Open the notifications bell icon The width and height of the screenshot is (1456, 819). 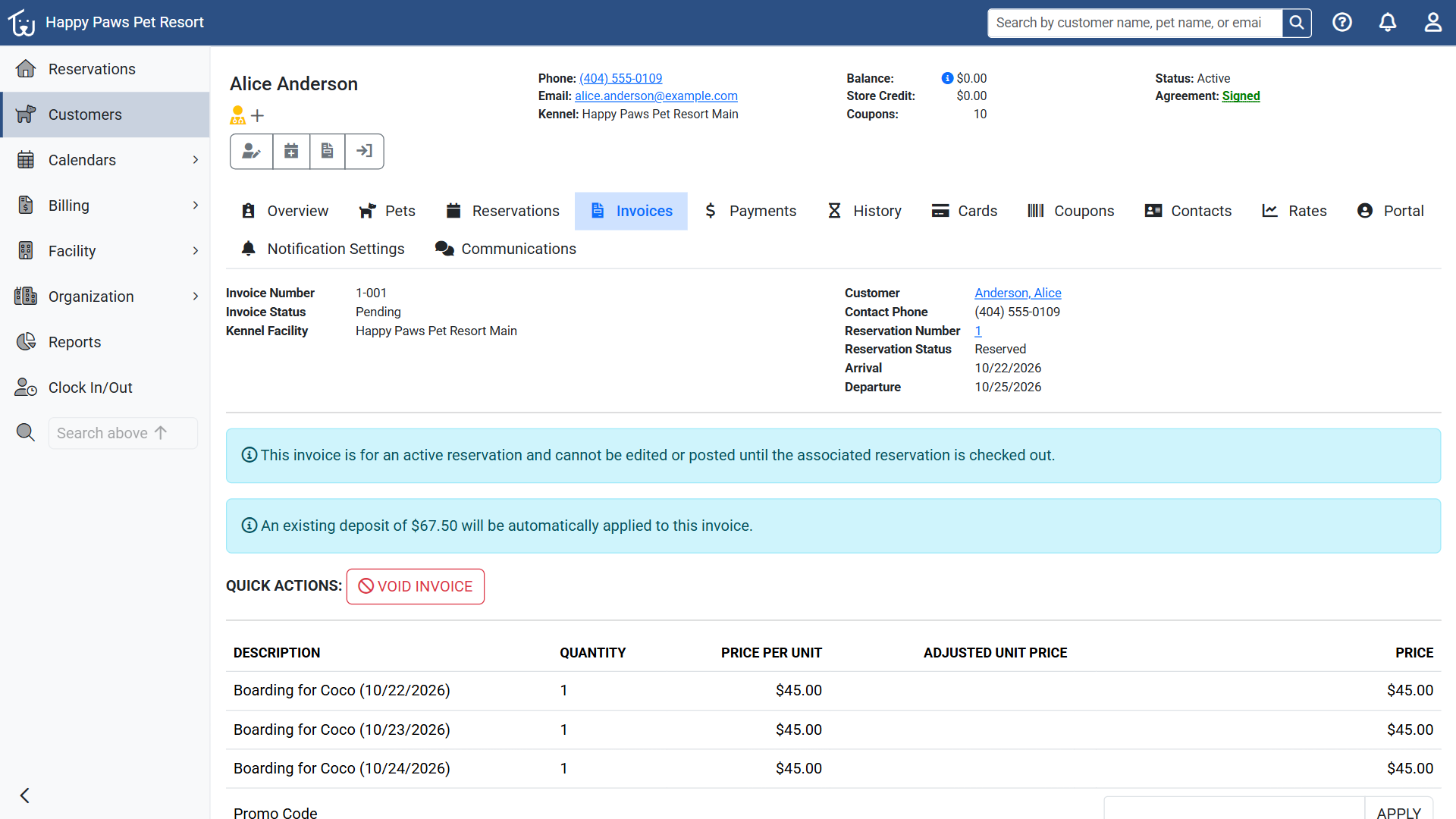point(1388,23)
